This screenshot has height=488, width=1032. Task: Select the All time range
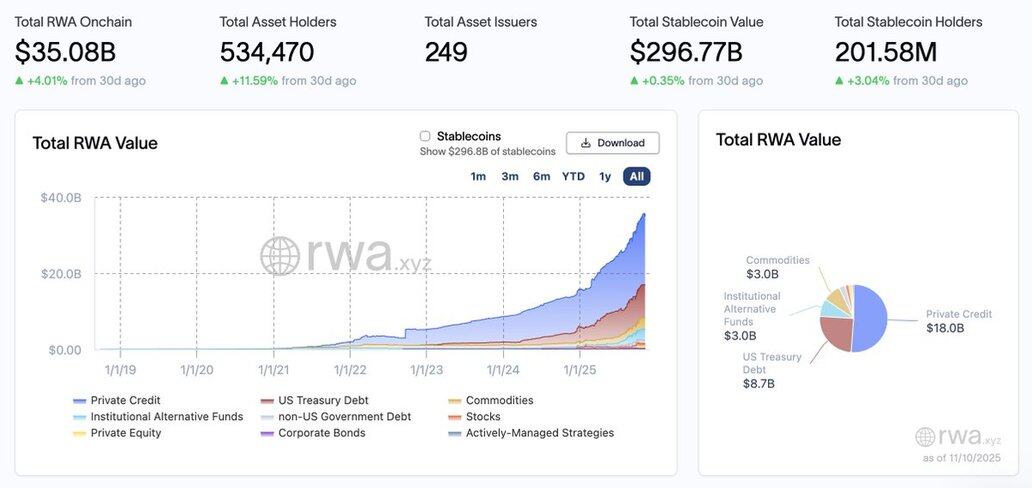tap(636, 177)
